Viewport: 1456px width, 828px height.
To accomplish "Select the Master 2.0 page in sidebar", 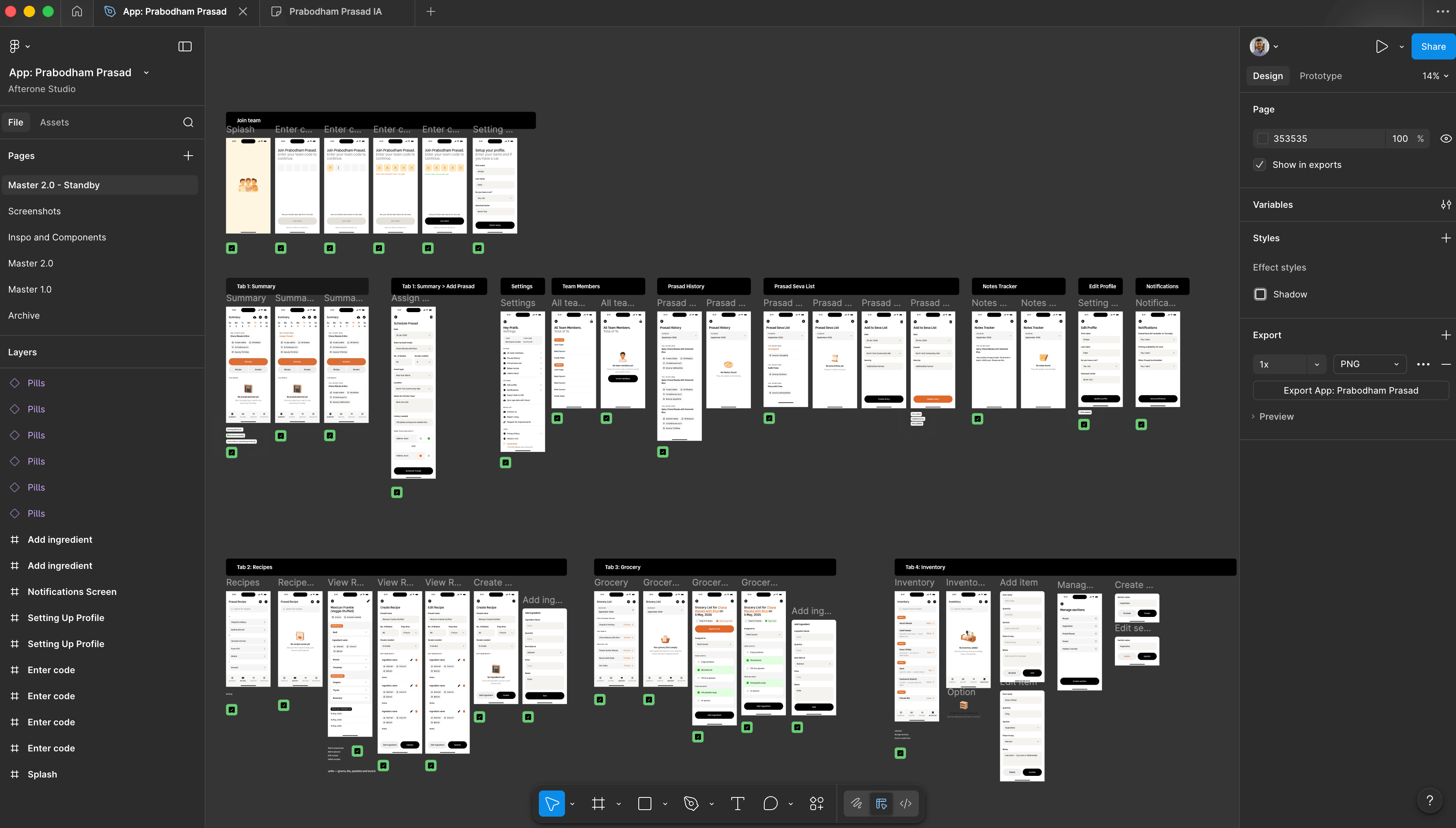I will point(31,263).
